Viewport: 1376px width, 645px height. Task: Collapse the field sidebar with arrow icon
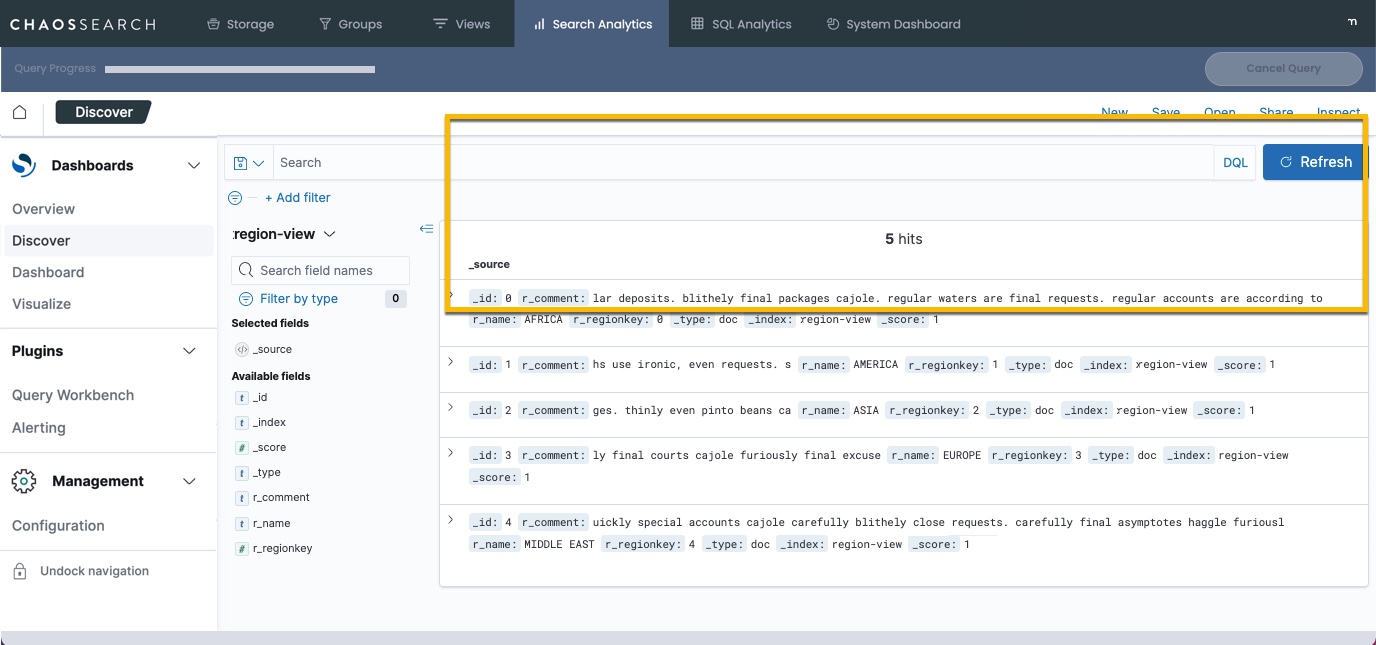pos(426,229)
